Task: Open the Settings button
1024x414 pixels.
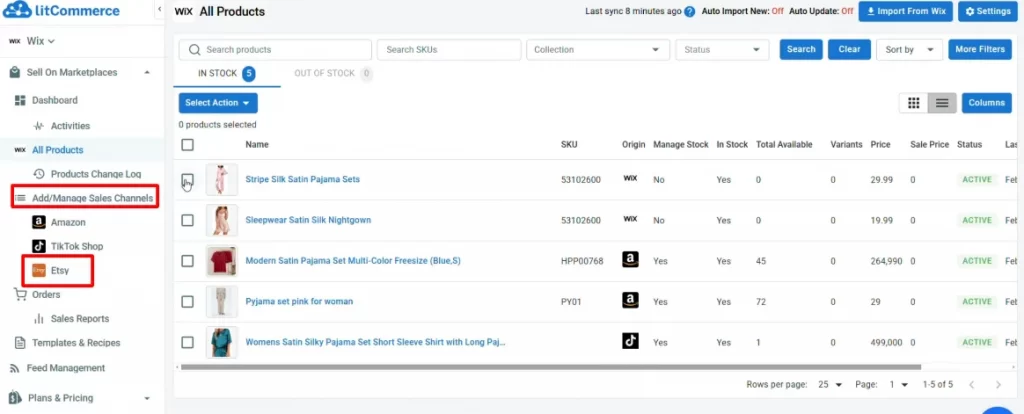Action: point(987,12)
